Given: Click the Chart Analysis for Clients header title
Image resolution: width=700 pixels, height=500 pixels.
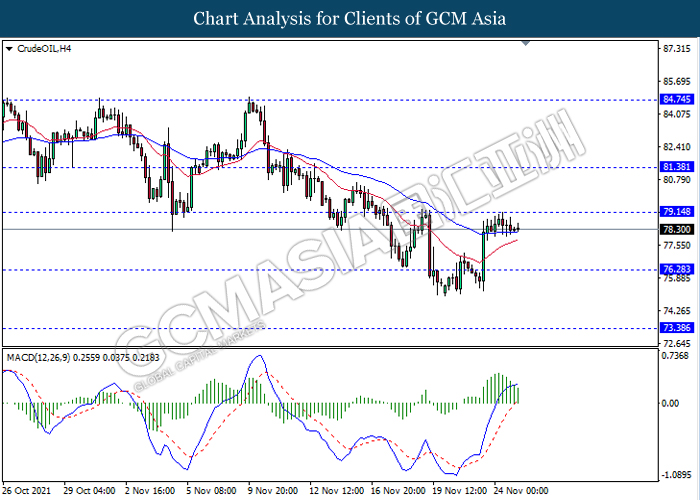Looking at the screenshot, I should tap(350, 19).
